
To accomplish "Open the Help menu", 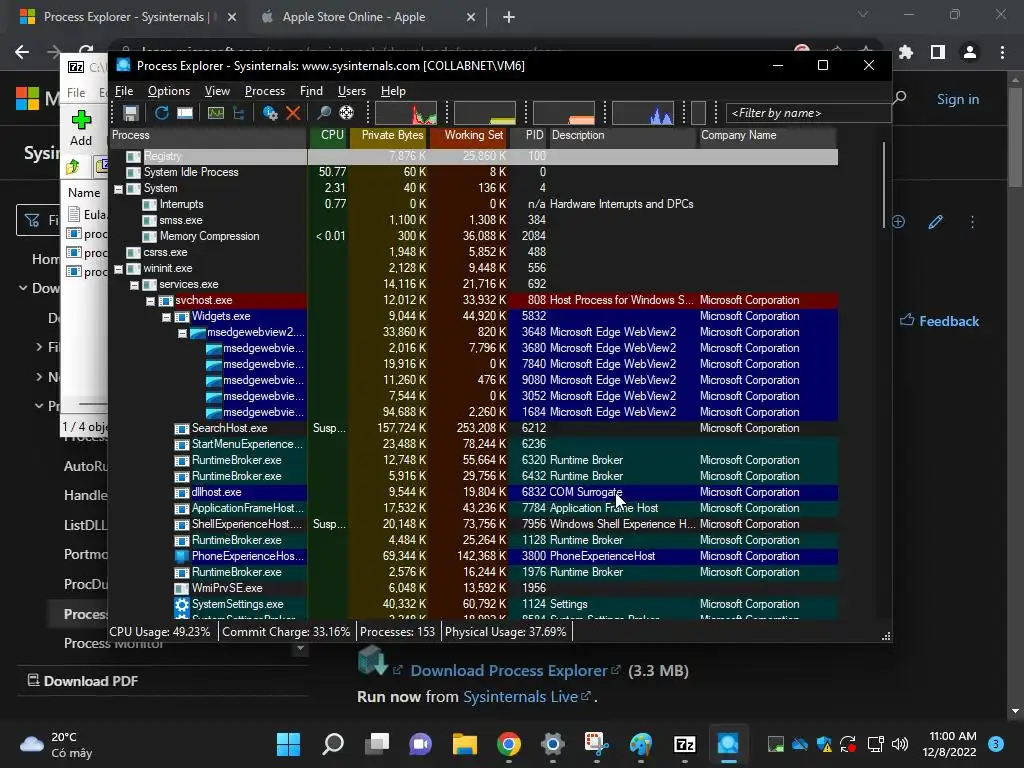I will (393, 91).
